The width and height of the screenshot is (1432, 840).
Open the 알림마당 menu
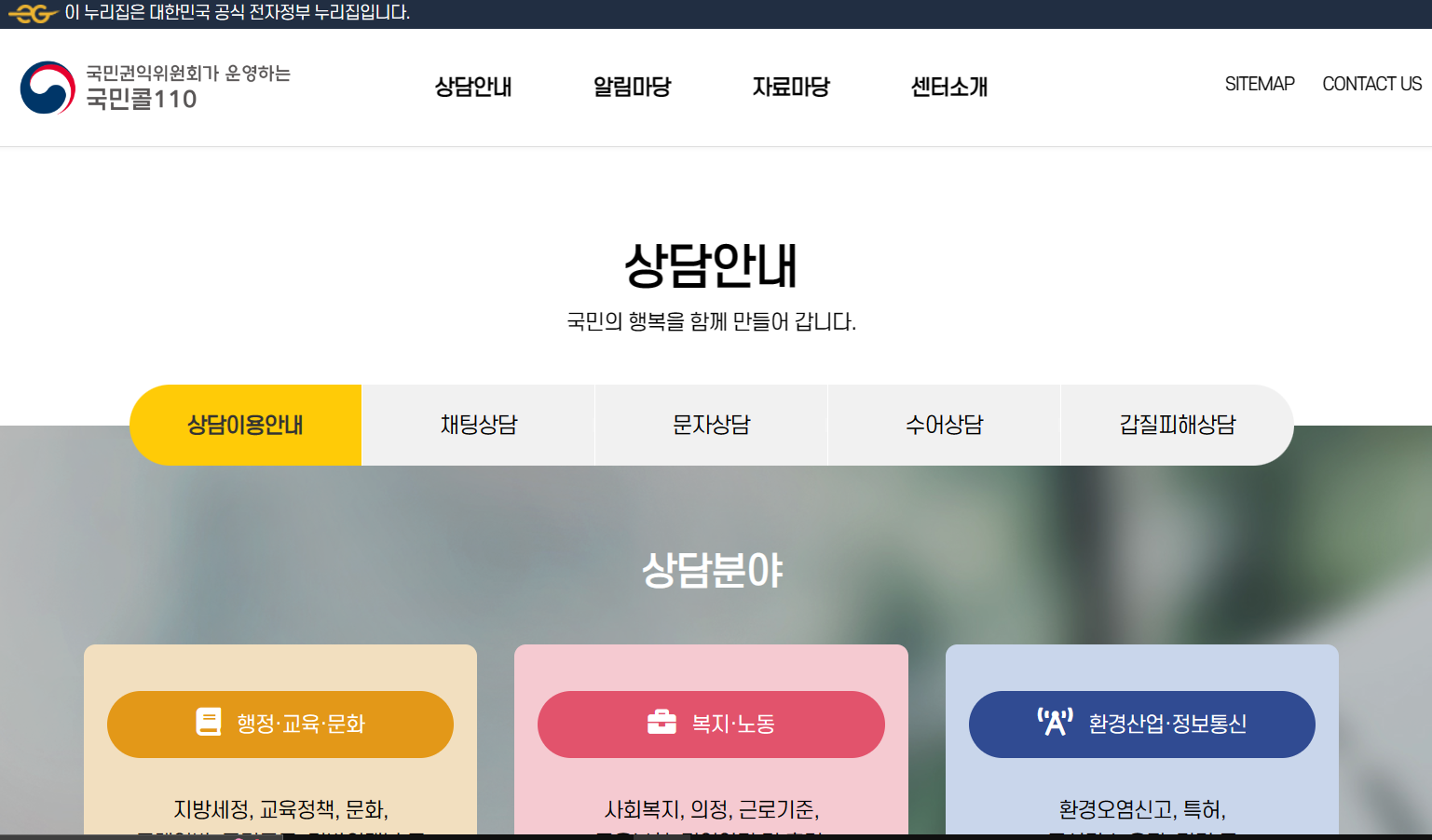click(631, 87)
